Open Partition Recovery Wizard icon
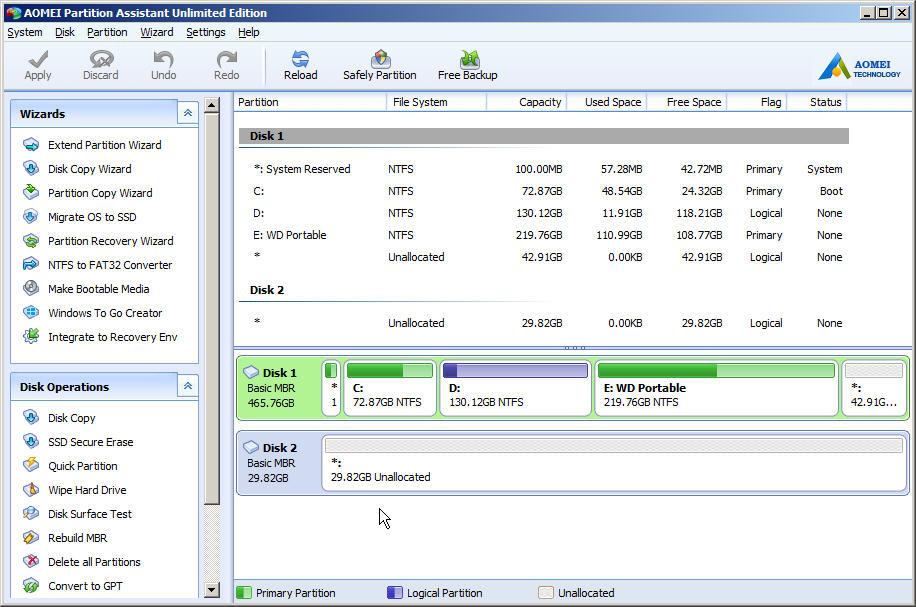Screen dimensions: 916x607 click(x=31, y=240)
